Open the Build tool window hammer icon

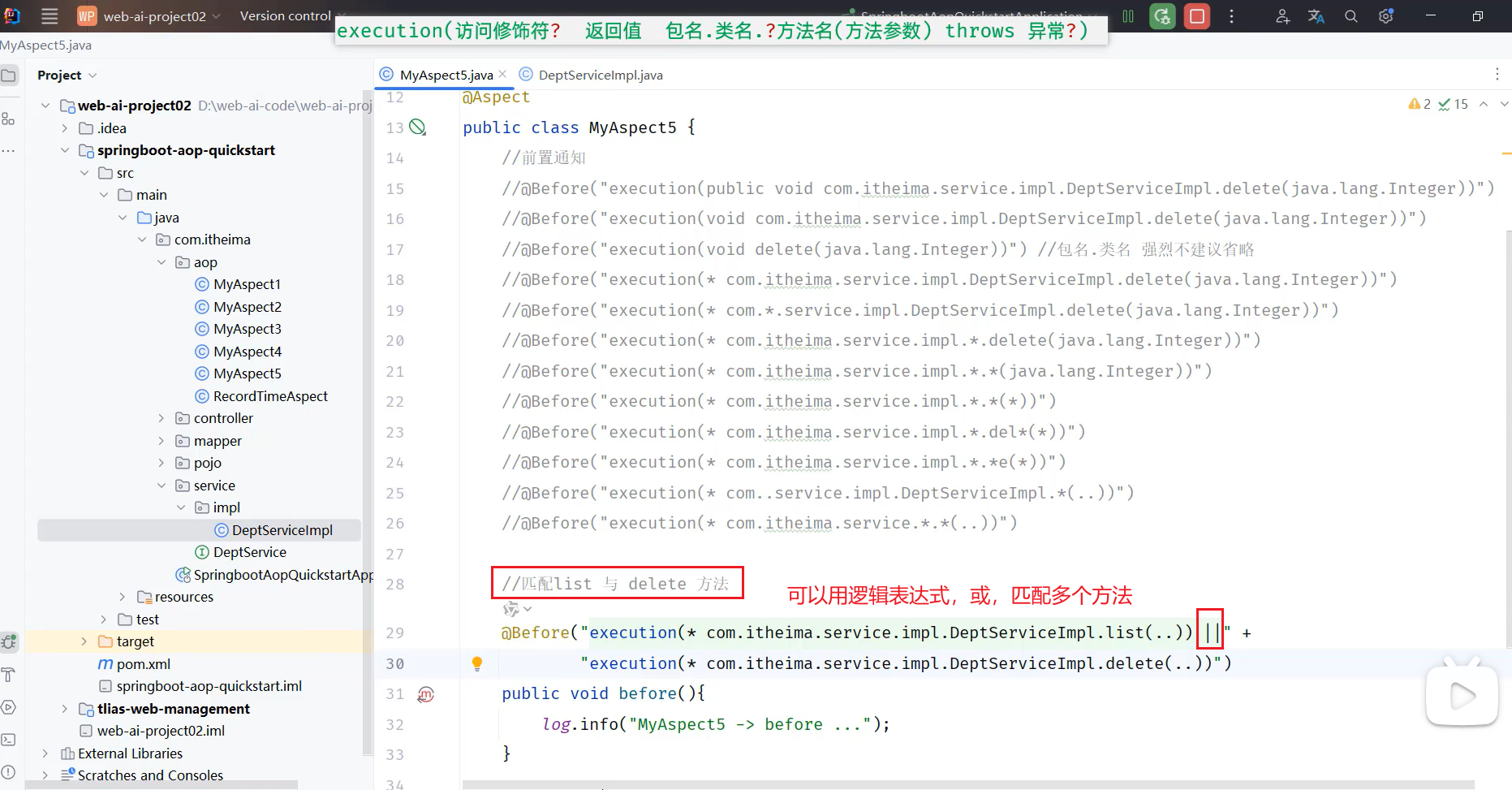9,675
